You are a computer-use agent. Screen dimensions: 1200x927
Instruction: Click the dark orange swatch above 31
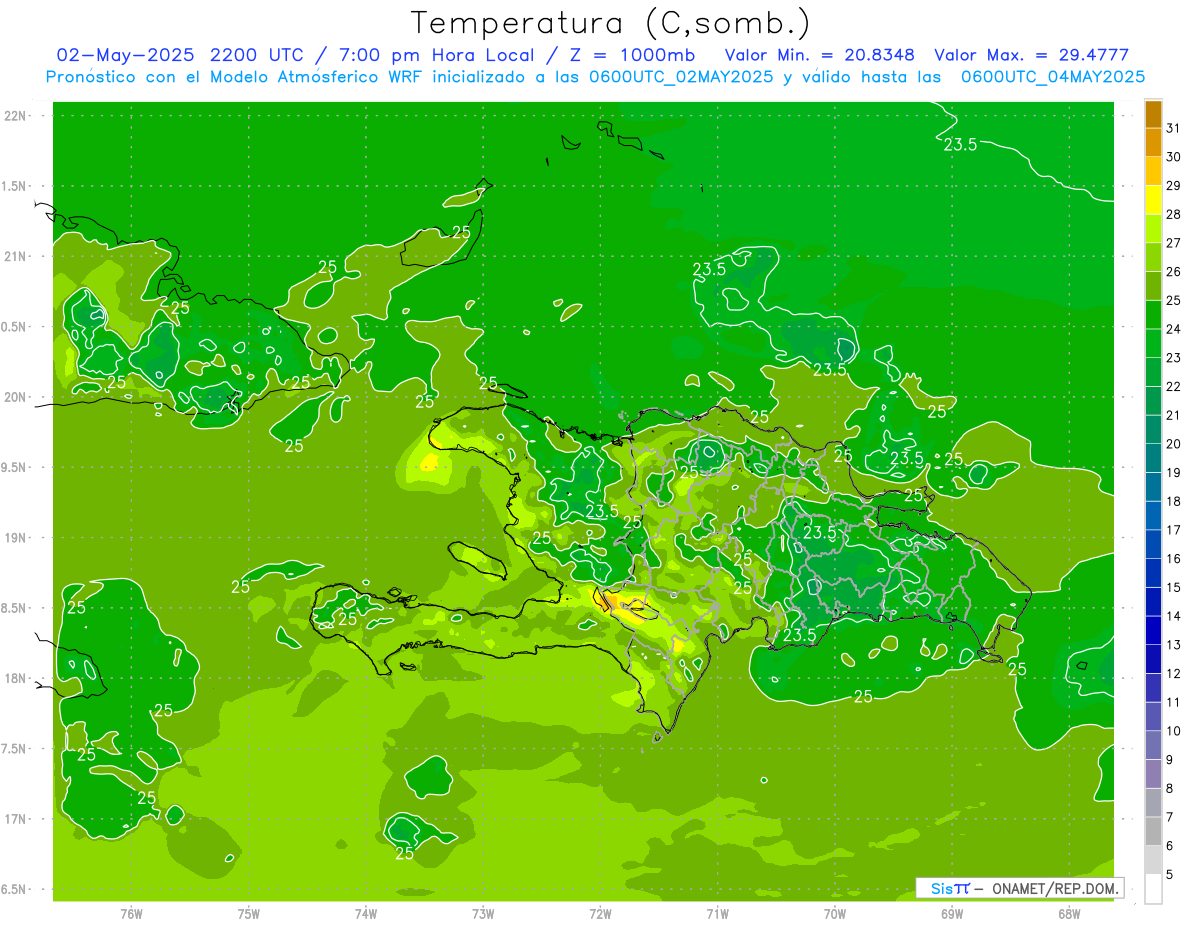click(x=1153, y=114)
